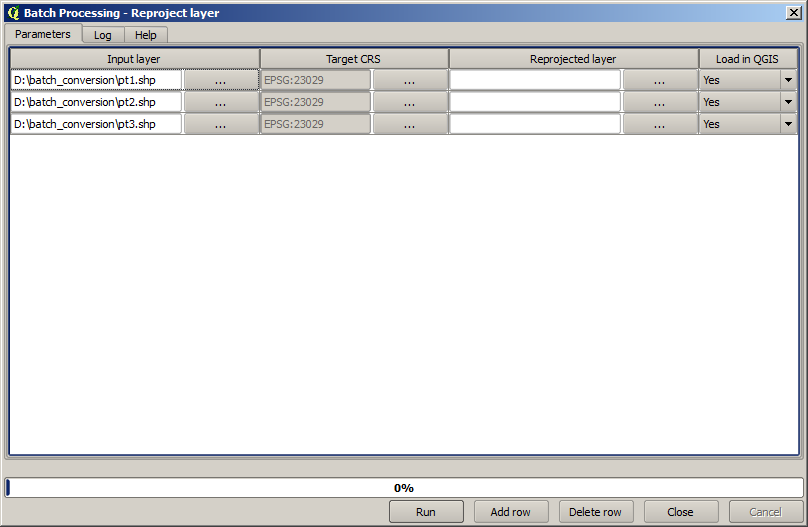Image resolution: width=808 pixels, height=527 pixels.
Task: Browse input layer for pt2.shp row
Action: point(220,102)
